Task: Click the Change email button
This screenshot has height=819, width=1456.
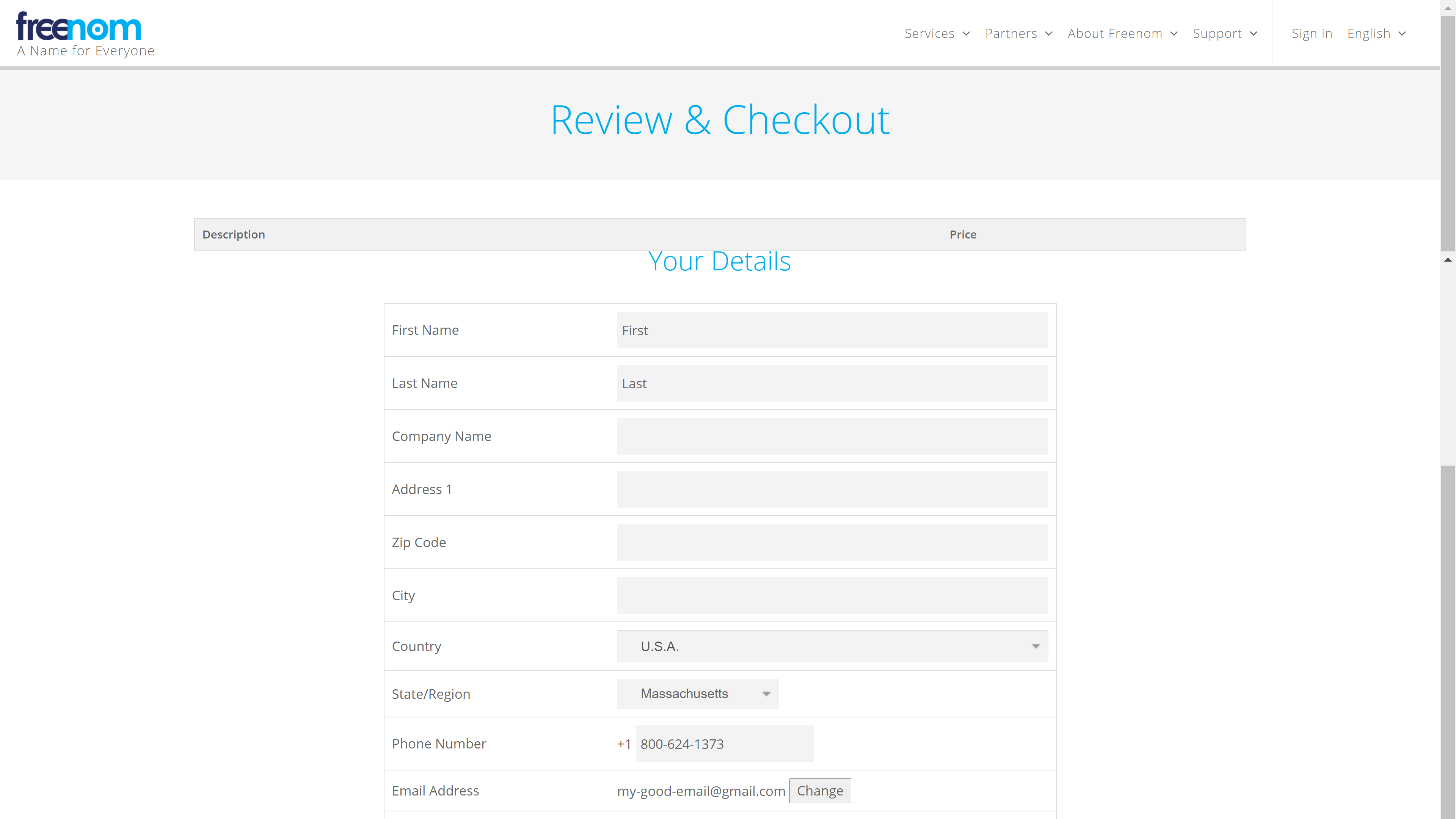Action: (x=819, y=791)
